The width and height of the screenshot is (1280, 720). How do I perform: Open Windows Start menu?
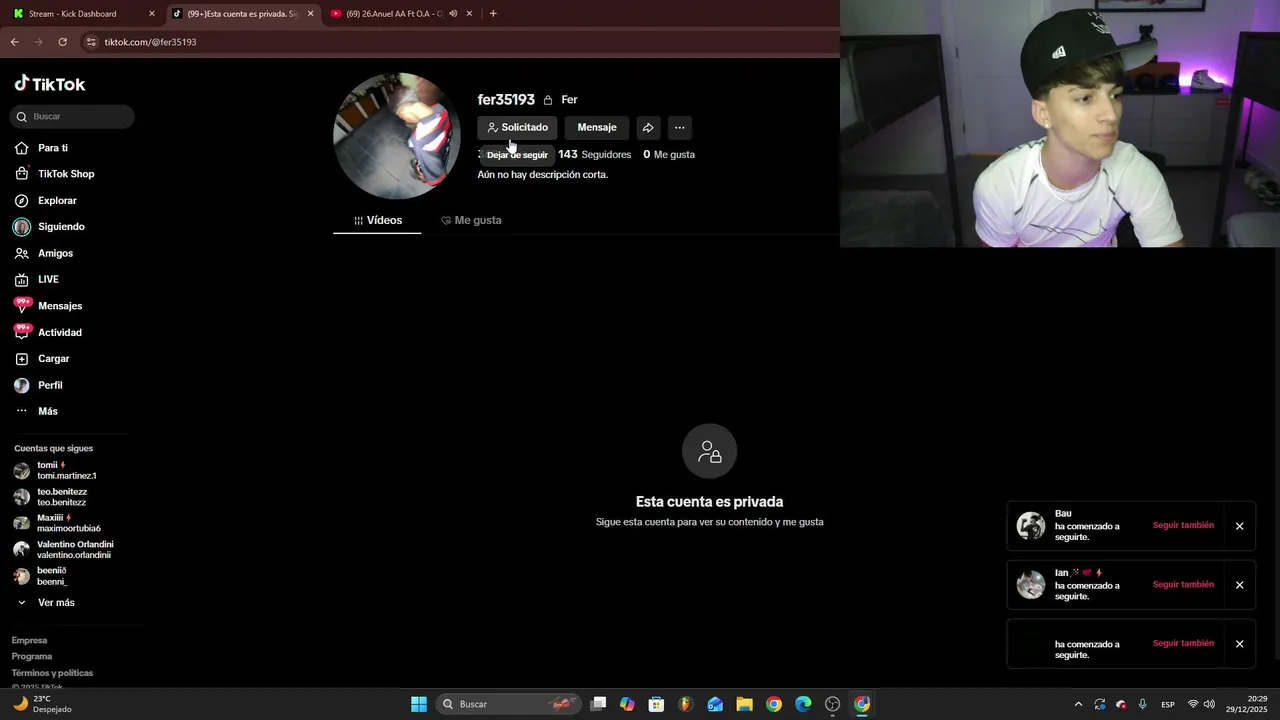(419, 704)
